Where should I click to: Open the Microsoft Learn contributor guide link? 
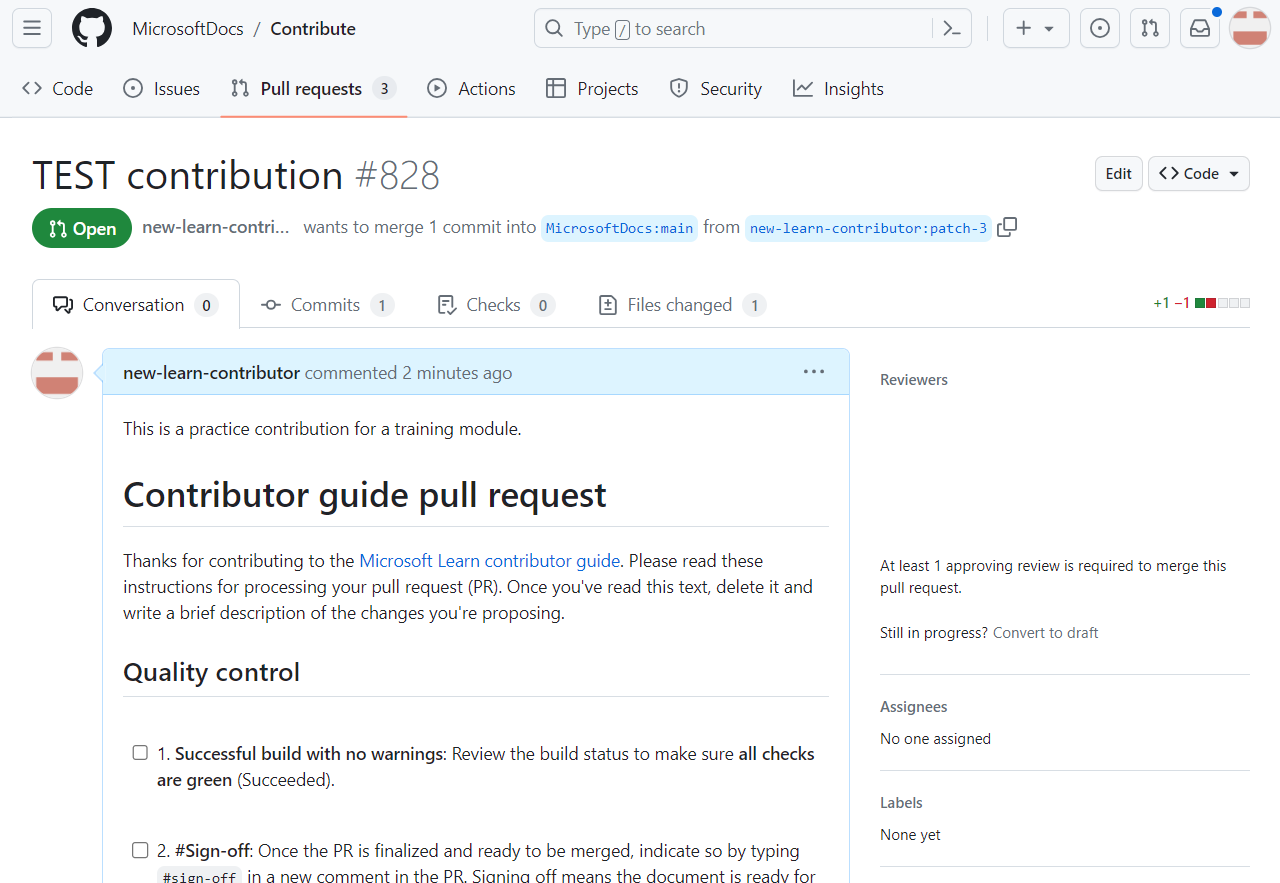489,560
